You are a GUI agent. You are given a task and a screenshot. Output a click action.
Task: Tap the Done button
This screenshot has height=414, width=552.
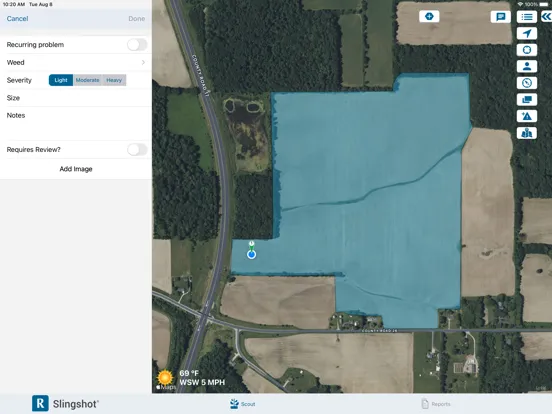tap(137, 19)
